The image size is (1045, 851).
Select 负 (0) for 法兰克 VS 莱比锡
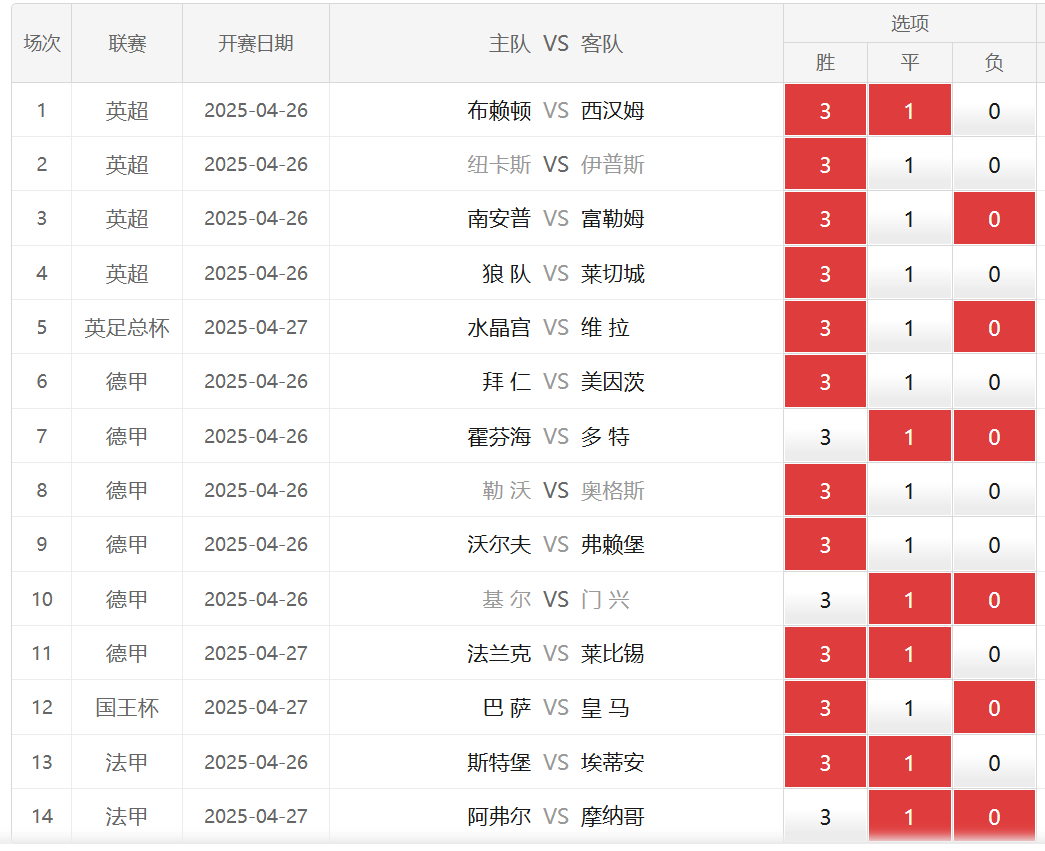pyautogui.click(x=994, y=653)
